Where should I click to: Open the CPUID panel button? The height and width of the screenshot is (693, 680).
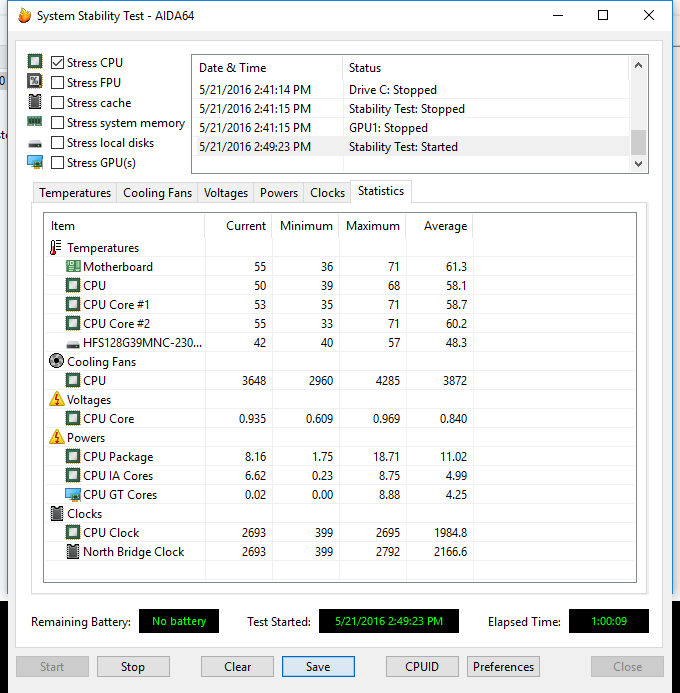422,666
